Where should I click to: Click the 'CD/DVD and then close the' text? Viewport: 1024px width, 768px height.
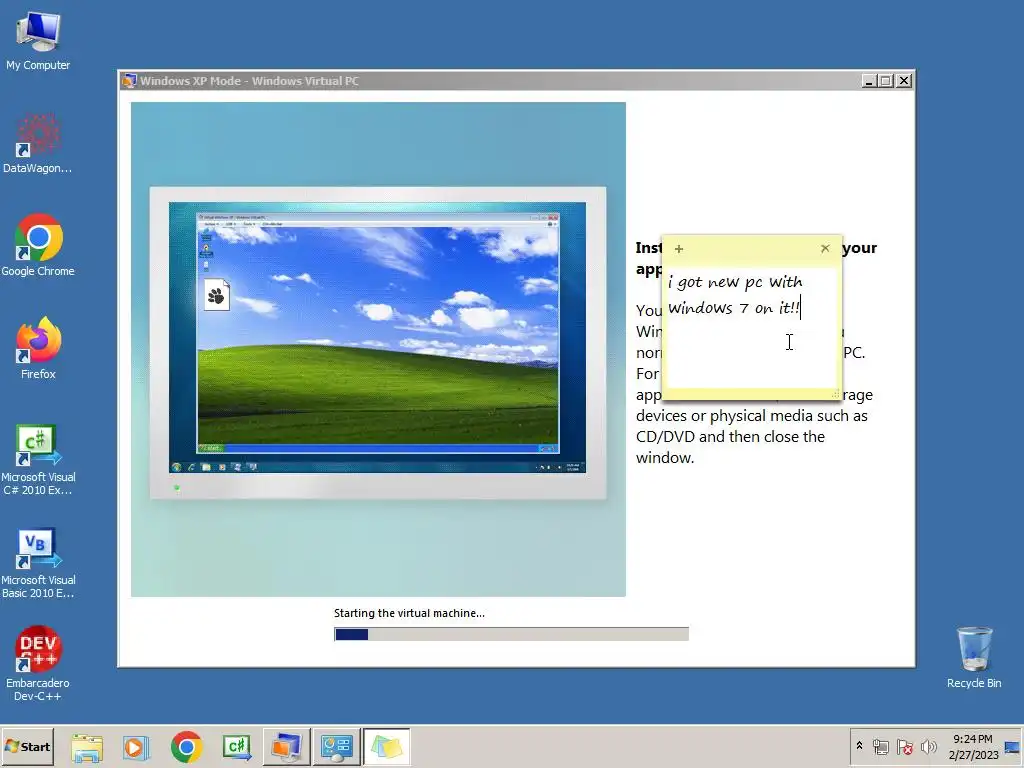tap(730, 437)
